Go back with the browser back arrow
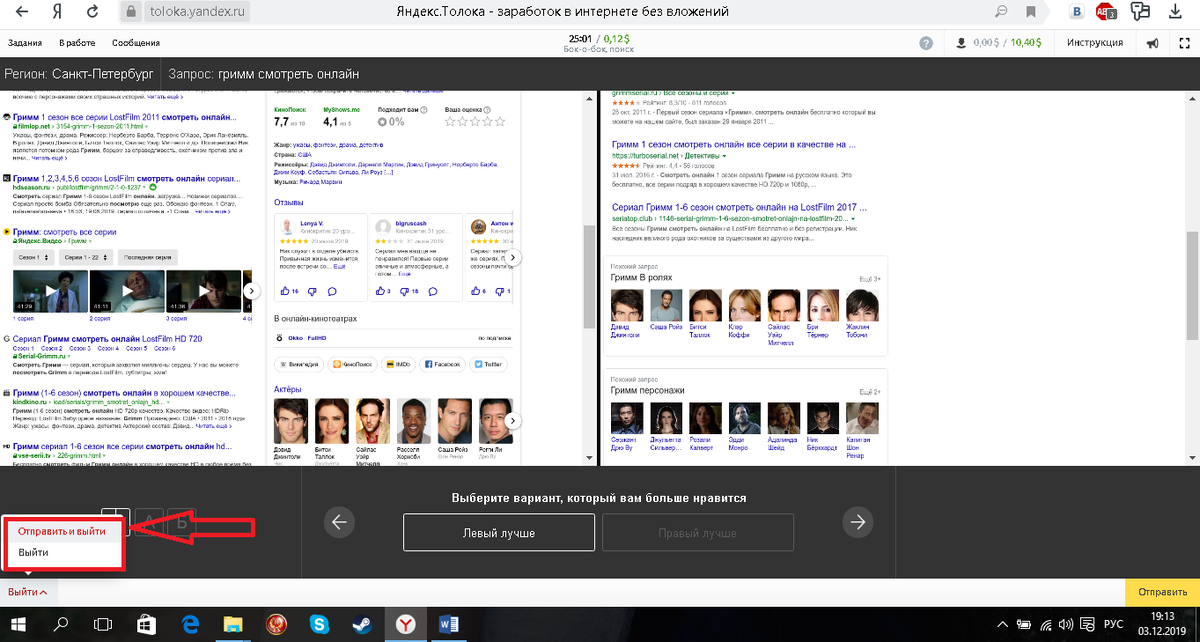The width and height of the screenshot is (1200, 642). click(x=21, y=12)
